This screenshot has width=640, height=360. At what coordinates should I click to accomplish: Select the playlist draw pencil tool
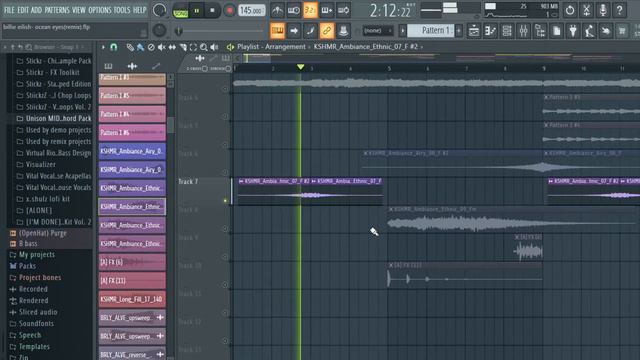pos(130,47)
